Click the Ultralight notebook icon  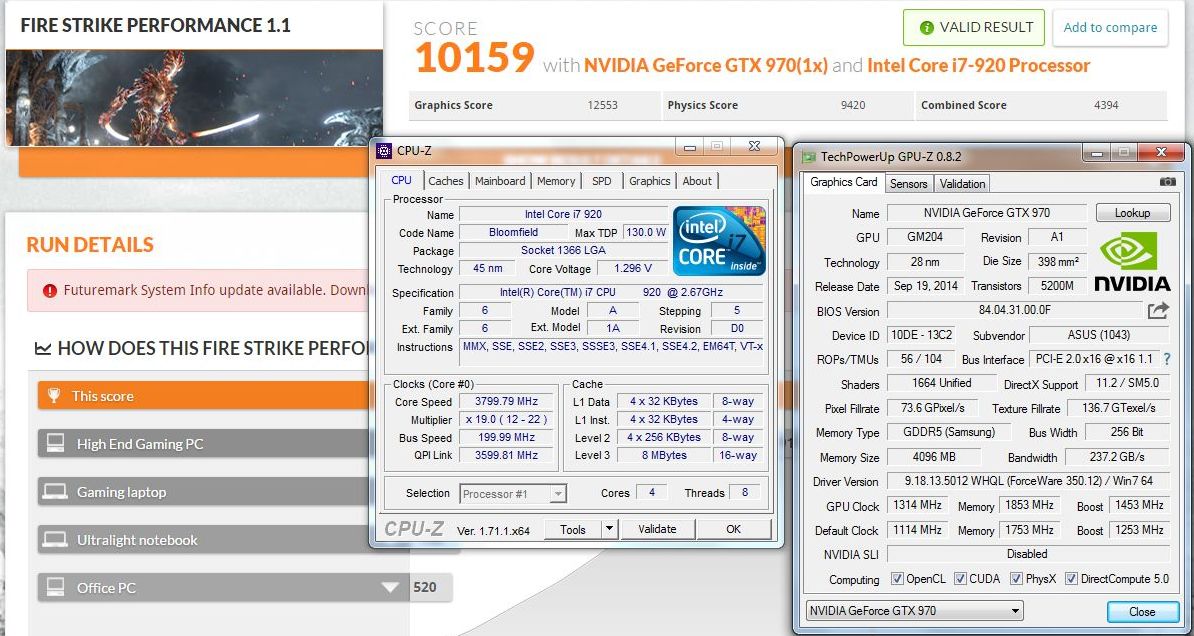pos(55,540)
